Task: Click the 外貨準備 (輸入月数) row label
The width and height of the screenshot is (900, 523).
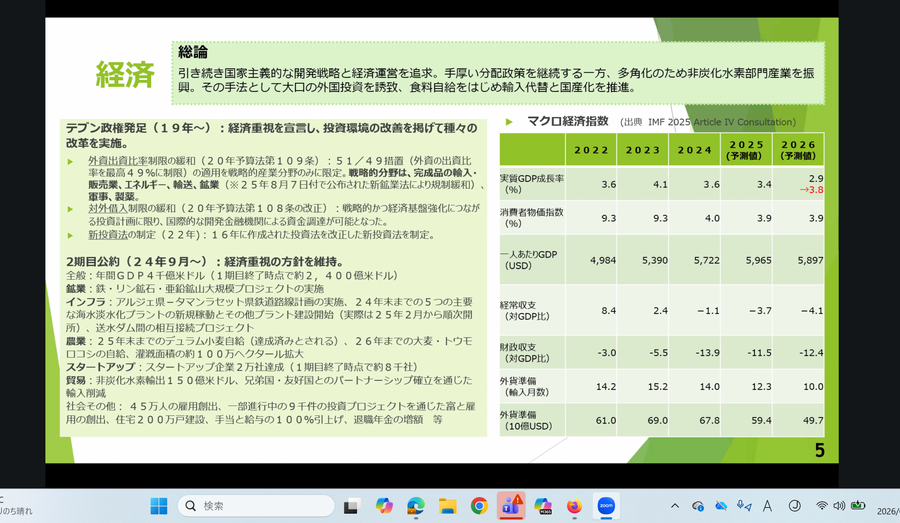Action: [524, 386]
